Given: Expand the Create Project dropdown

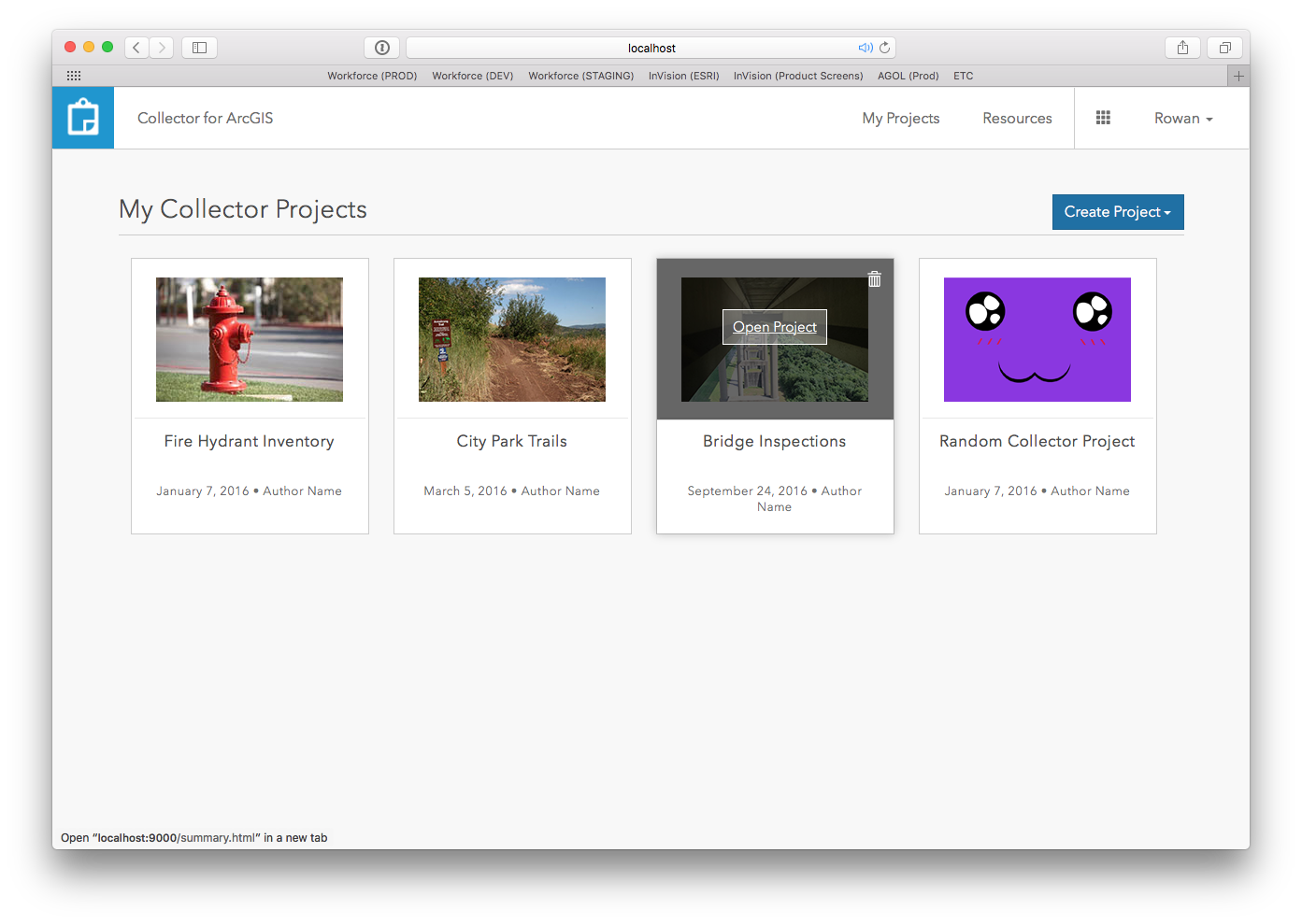Looking at the screenshot, I should 1118,212.
